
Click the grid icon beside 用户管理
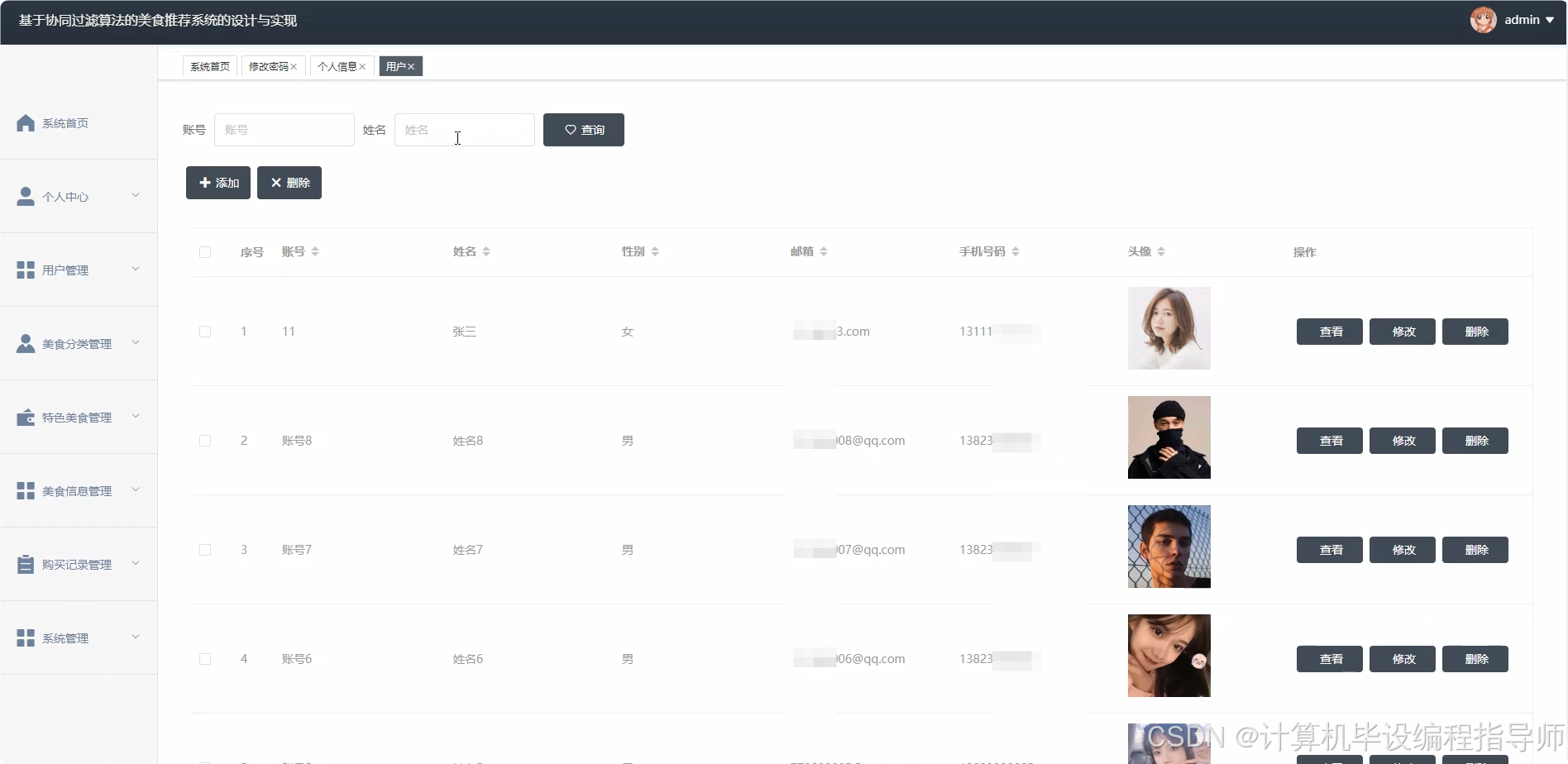click(x=26, y=270)
